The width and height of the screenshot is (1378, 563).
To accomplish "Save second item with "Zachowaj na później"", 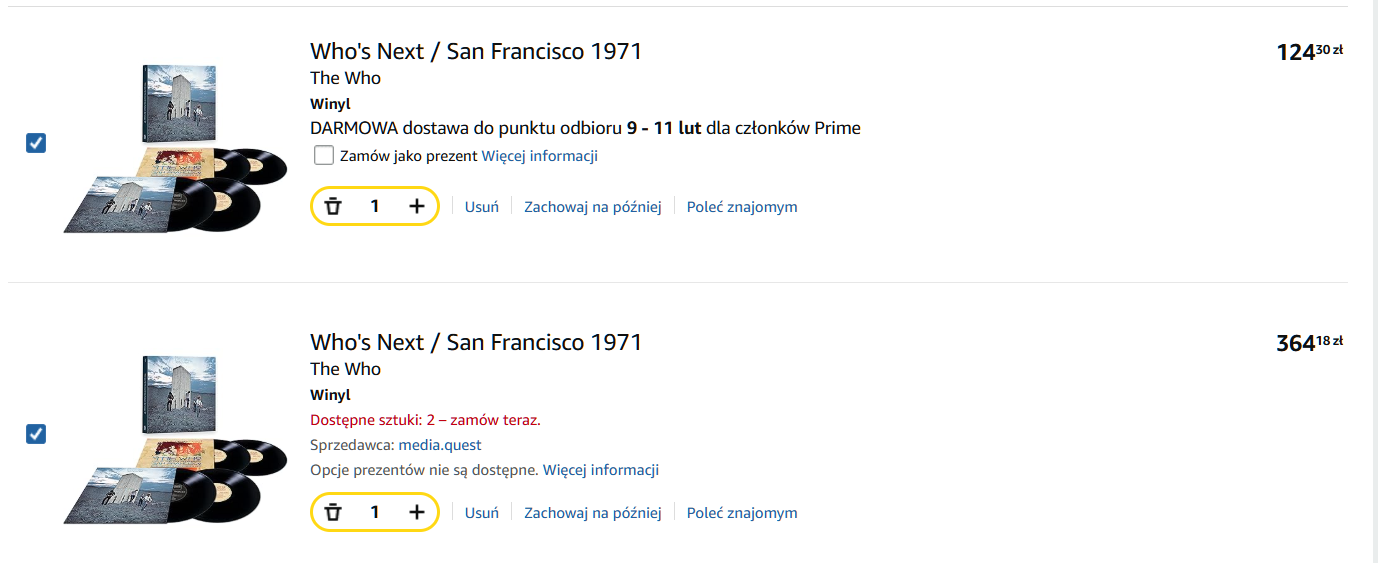I will click(593, 513).
